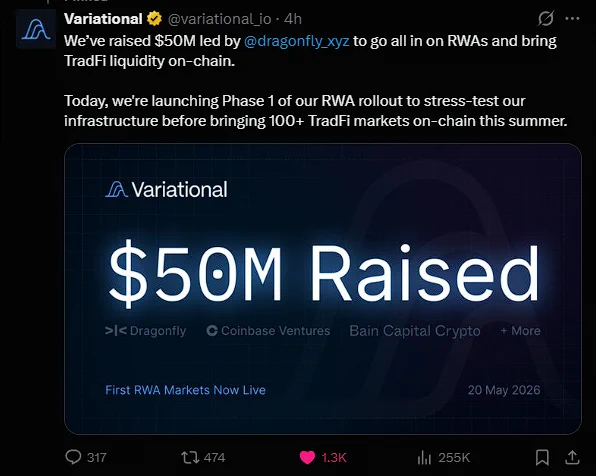The image size is (596, 476).
Task: Click the @variational_io handle
Action: coord(220,19)
